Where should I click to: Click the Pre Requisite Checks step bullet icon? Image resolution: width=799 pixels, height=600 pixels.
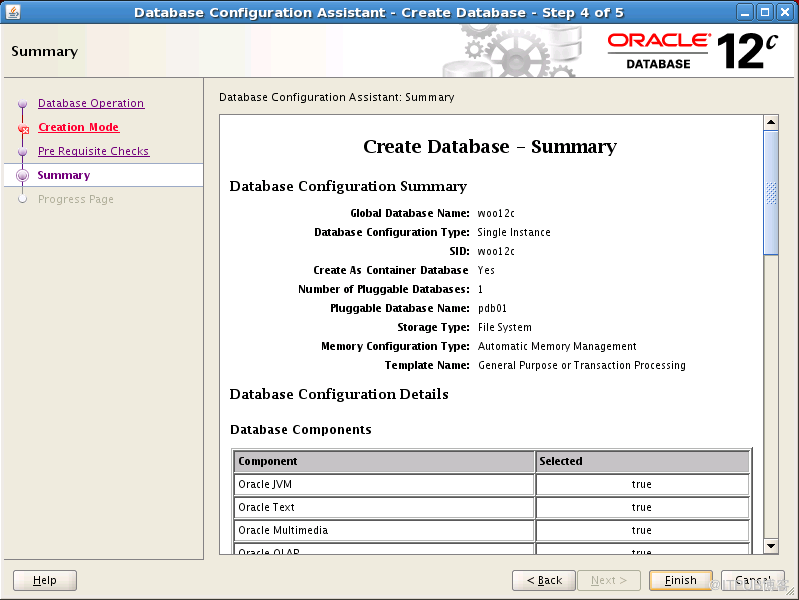point(22,151)
